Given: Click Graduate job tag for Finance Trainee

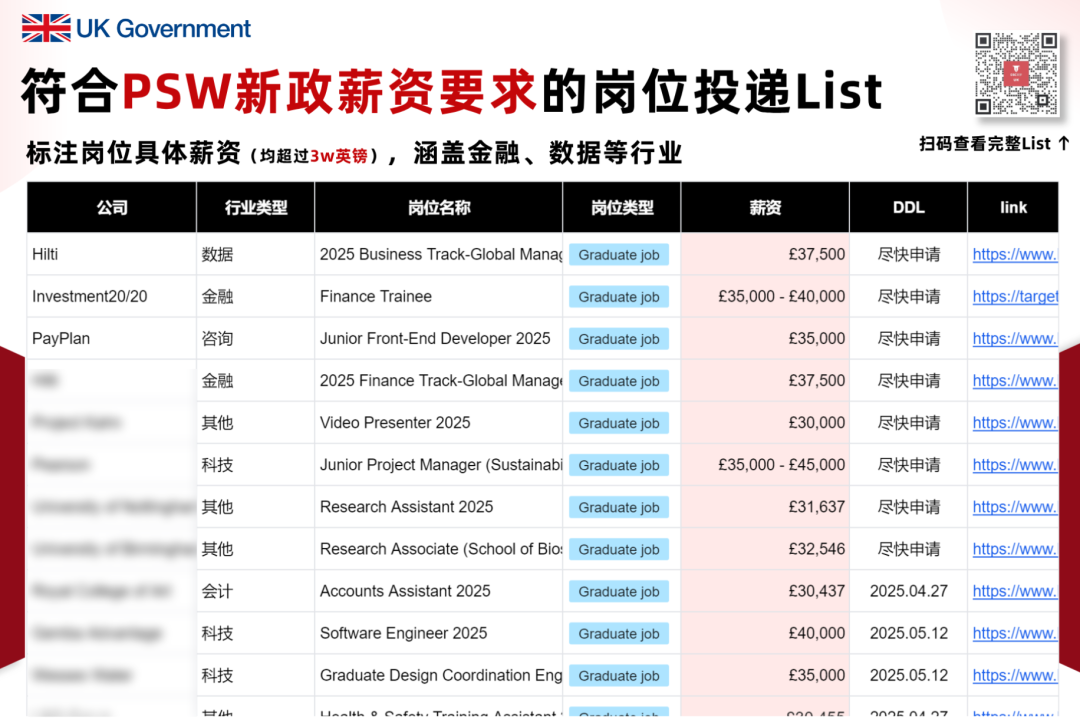Looking at the screenshot, I should pyautogui.click(x=619, y=297).
